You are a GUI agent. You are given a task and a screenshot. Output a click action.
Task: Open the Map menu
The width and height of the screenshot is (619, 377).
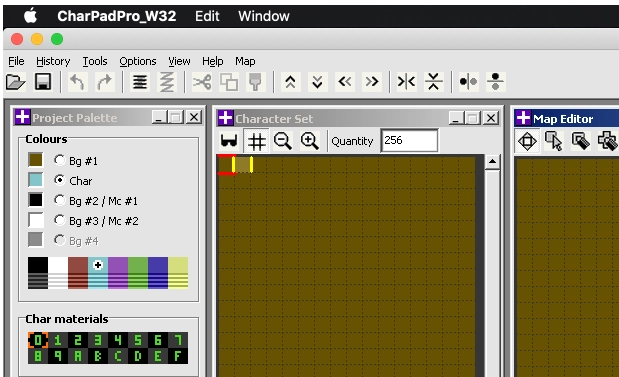[245, 61]
